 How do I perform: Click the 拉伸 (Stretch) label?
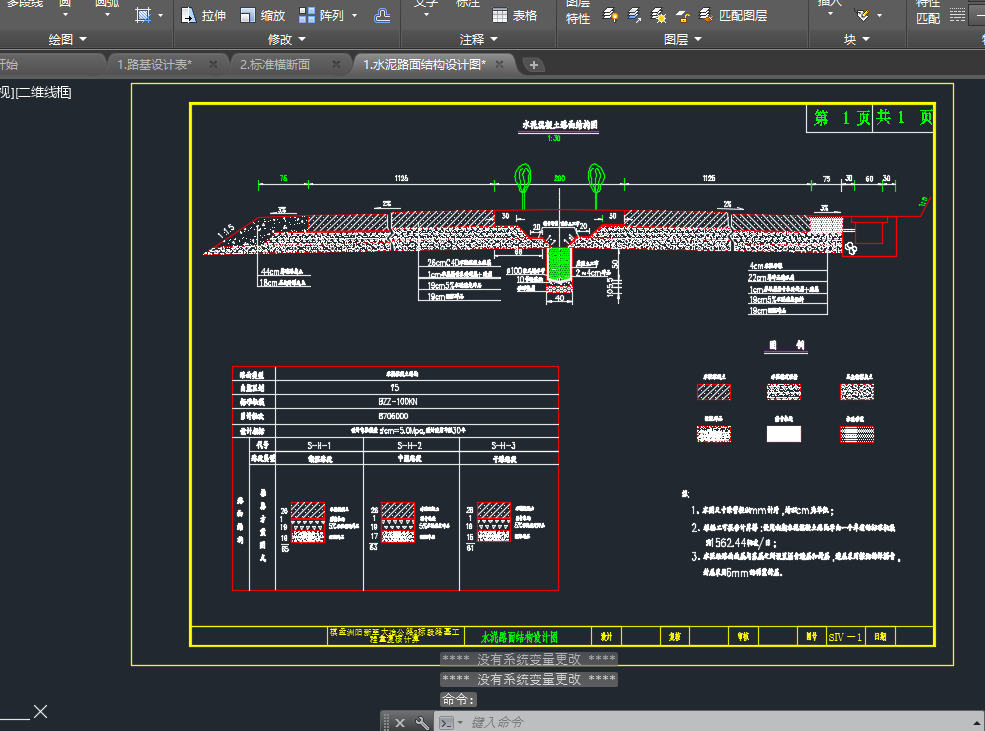pyautogui.click(x=214, y=16)
